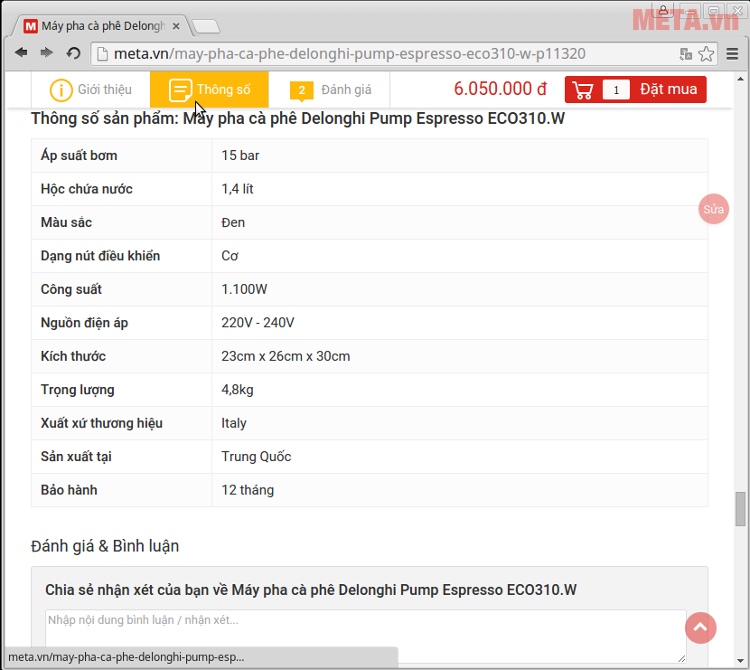Click the 'Trọng lượng' row label

point(77,390)
